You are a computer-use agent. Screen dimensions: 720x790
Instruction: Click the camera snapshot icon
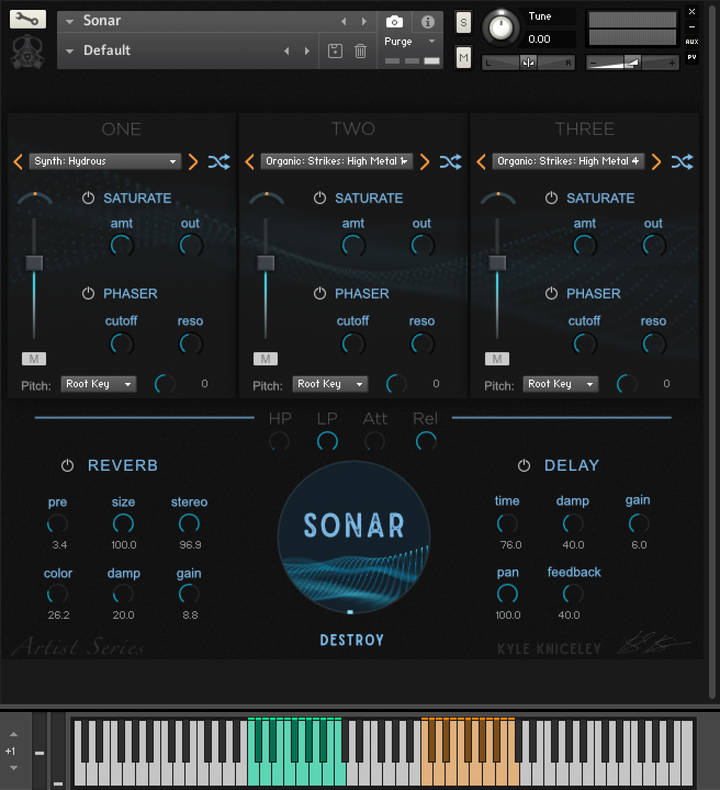pyautogui.click(x=394, y=21)
